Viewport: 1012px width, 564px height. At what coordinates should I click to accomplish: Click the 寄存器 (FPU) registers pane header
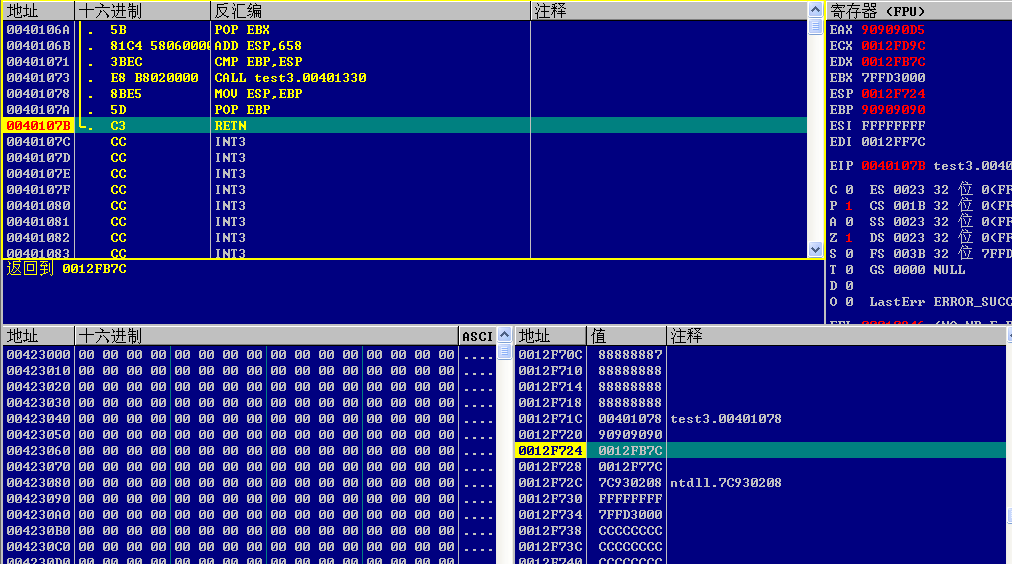click(878, 11)
